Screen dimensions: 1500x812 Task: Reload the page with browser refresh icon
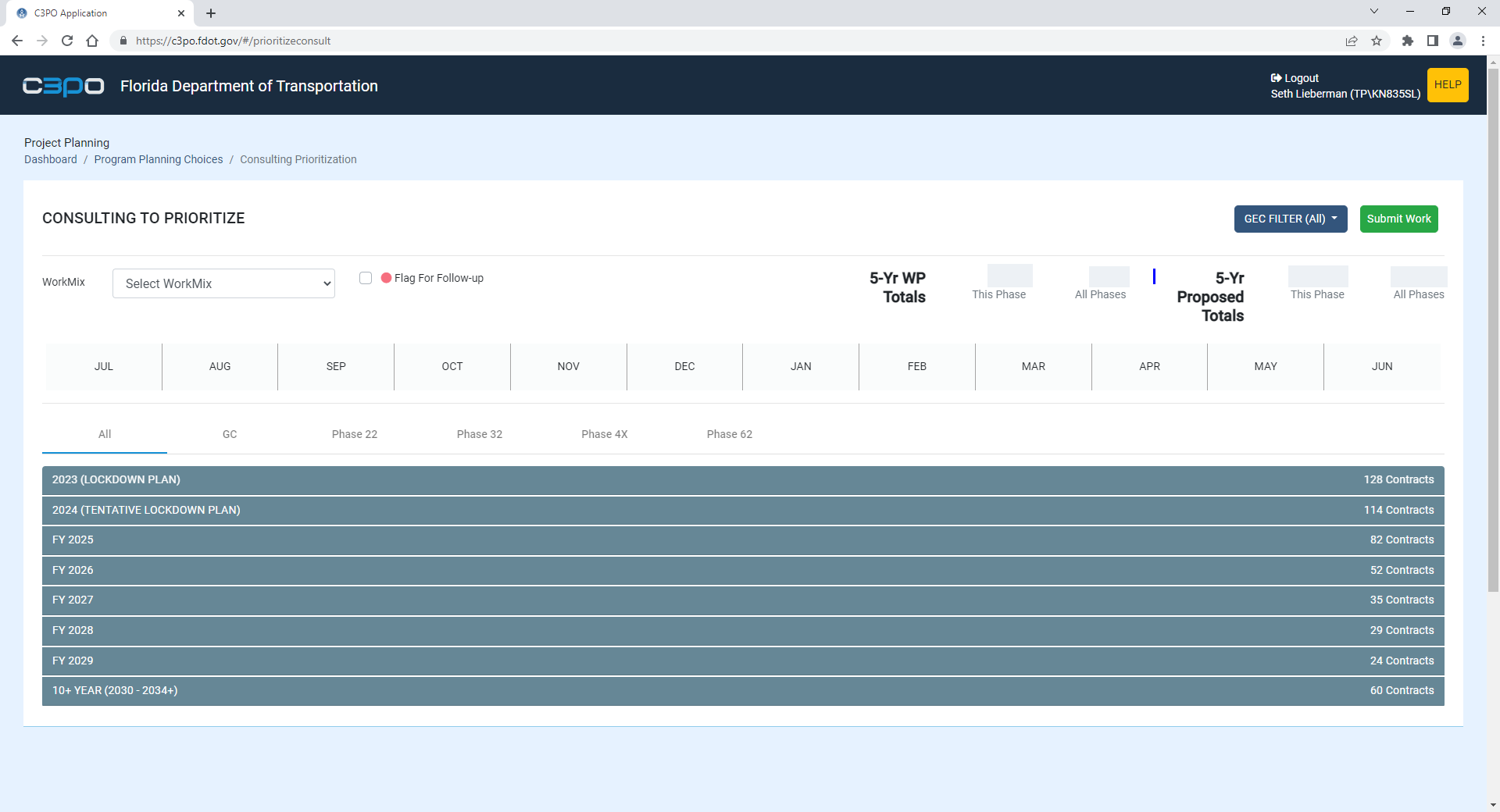coord(67,41)
